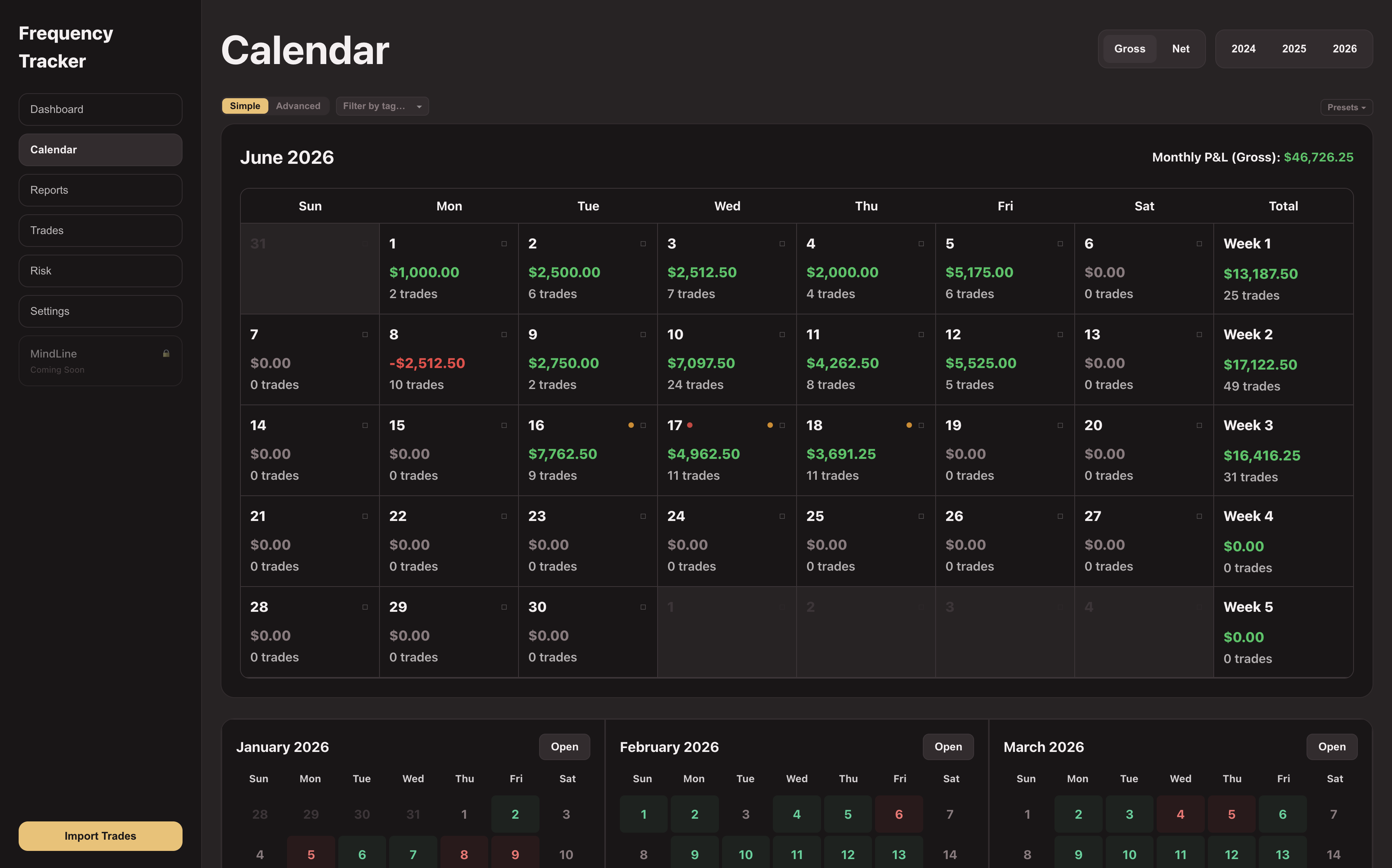Image resolution: width=1392 pixels, height=868 pixels.
Task: Select day 6 in the February mini calendar
Action: coord(899,814)
